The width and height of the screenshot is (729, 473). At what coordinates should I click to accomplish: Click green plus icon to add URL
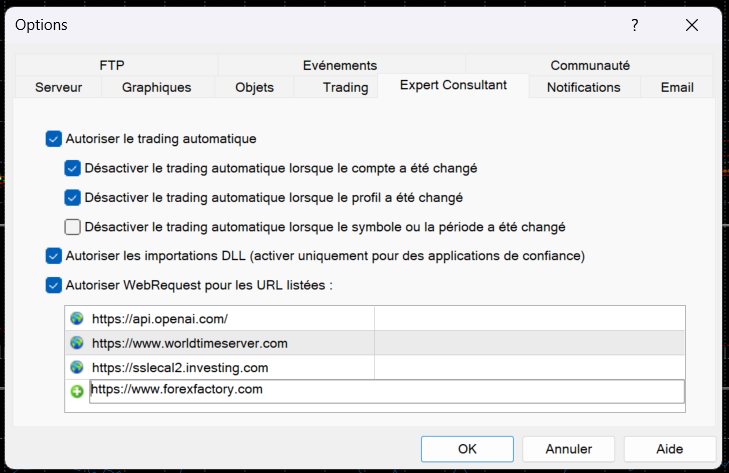pos(77,392)
